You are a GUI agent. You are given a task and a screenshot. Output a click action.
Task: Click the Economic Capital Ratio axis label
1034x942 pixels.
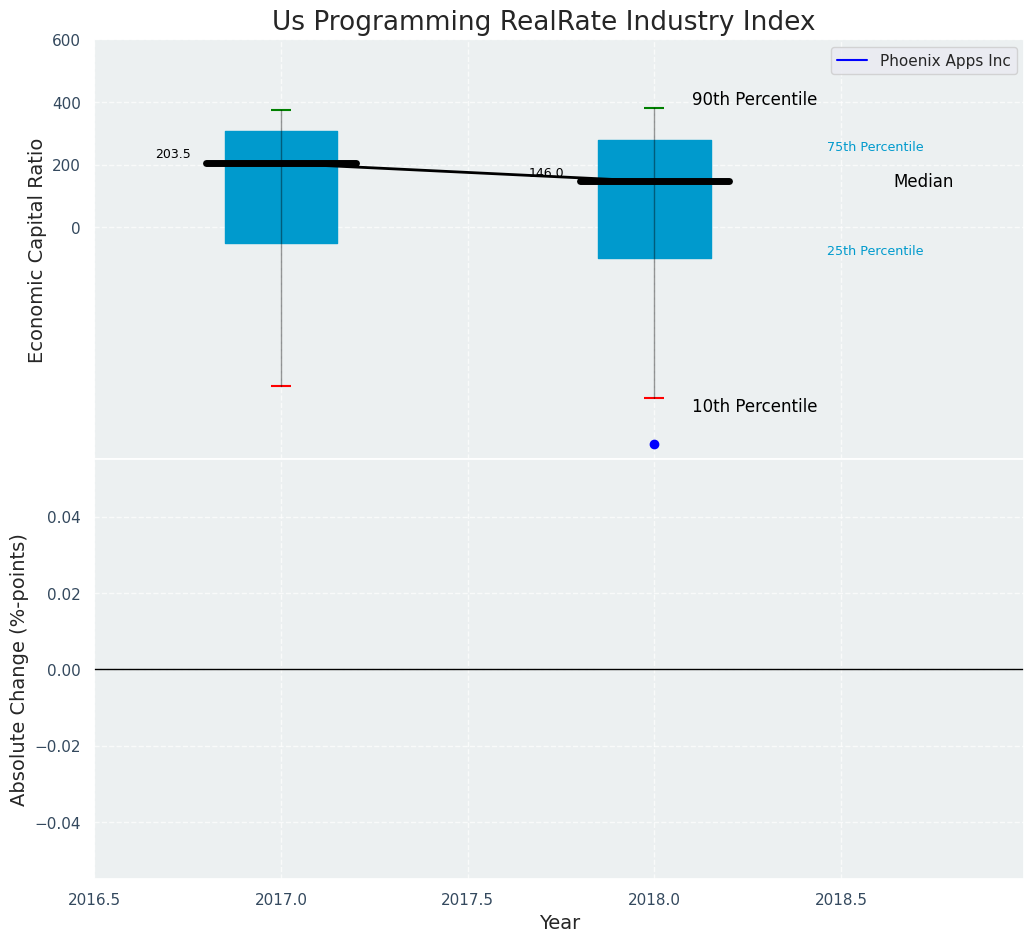click(x=36, y=251)
